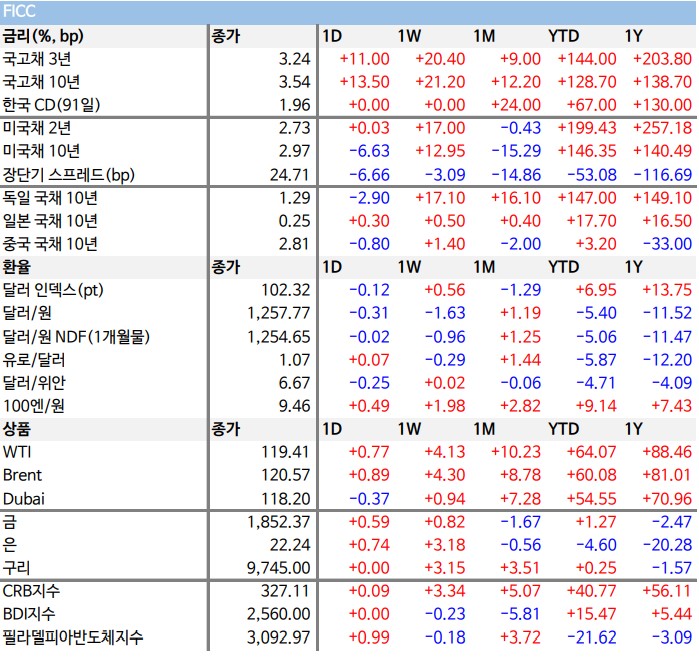The width and height of the screenshot is (699, 658).
Task: Click the 금 row label
Action: [10, 522]
